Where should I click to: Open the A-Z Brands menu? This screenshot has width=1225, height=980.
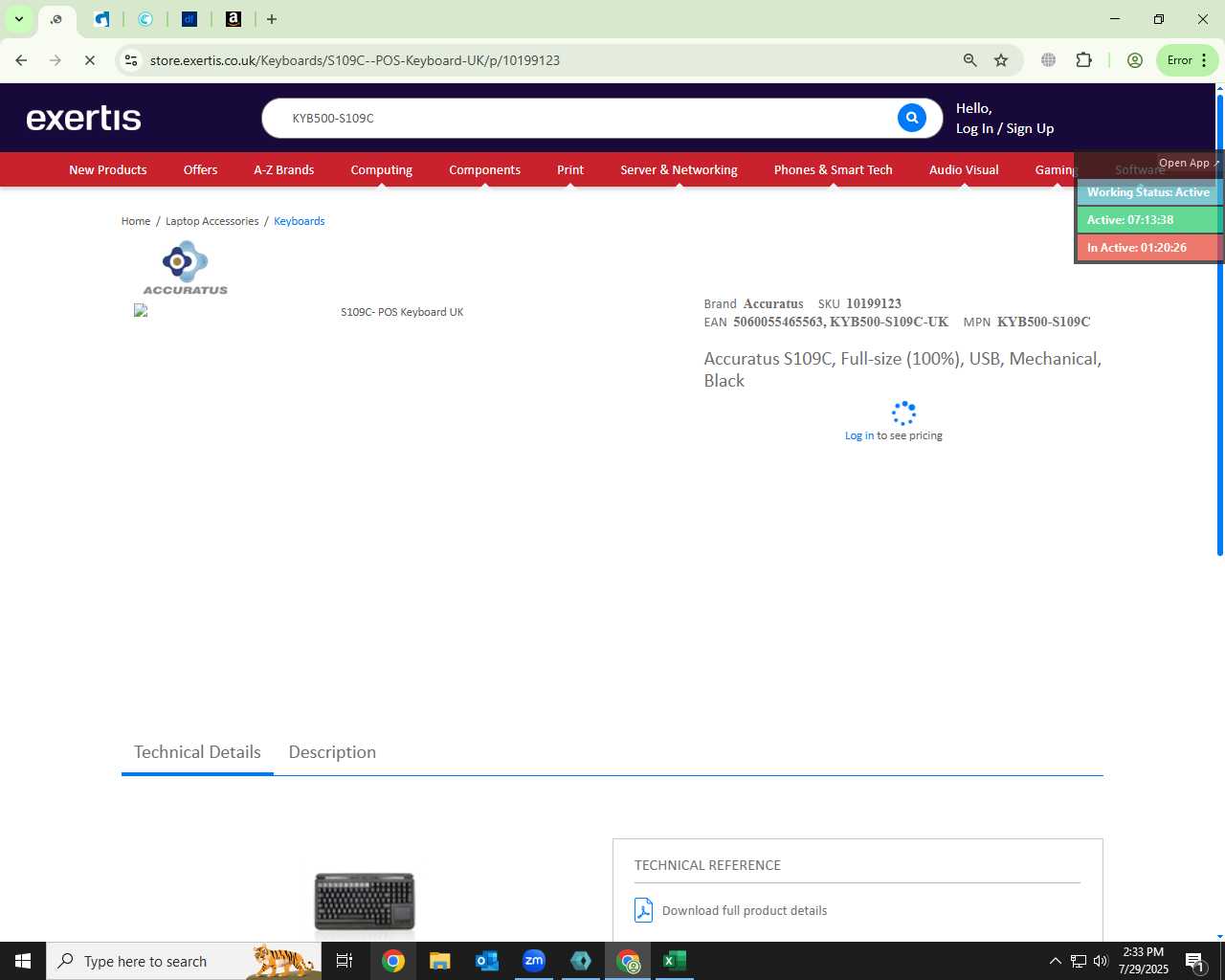[x=284, y=169]
